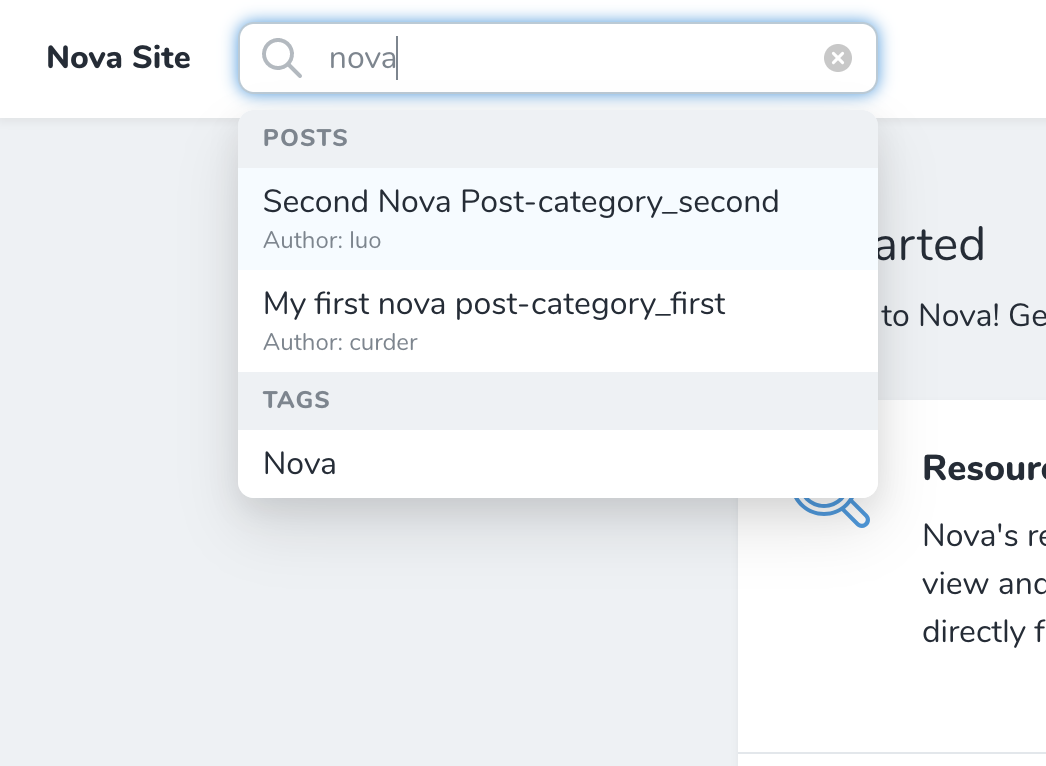Open the "Second Nova Post-category_second" search result
This screenshot has width=1046, height=766.
tap(520, 202)
